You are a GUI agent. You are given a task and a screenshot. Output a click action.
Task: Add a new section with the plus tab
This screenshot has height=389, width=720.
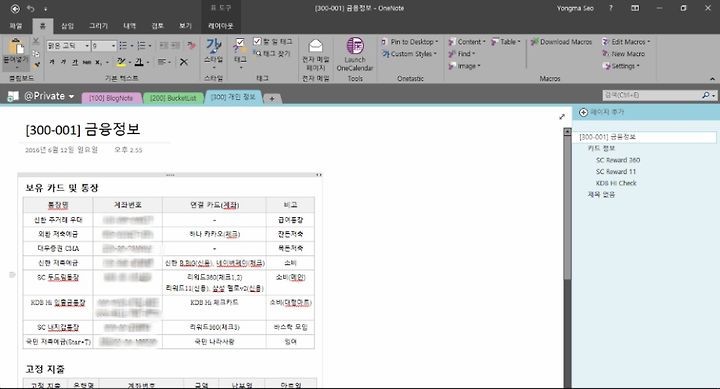tap(272, 99)
